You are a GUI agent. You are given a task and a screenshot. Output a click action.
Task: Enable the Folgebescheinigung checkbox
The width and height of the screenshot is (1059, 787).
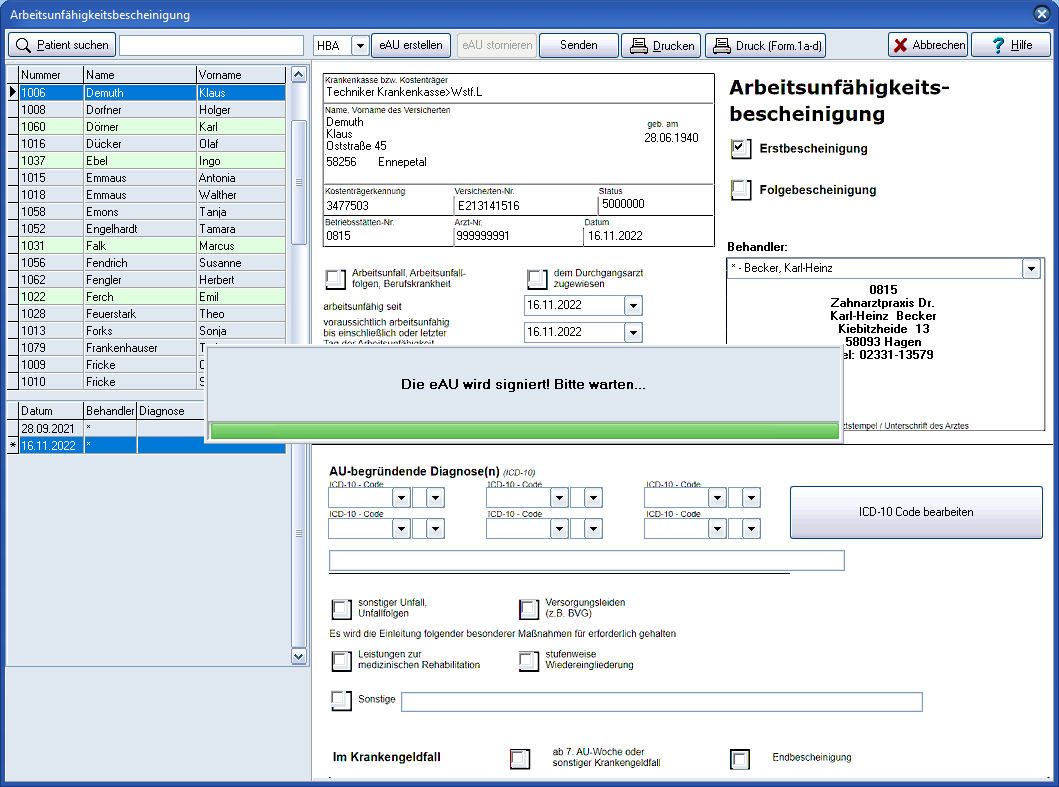tap(741, 190)
